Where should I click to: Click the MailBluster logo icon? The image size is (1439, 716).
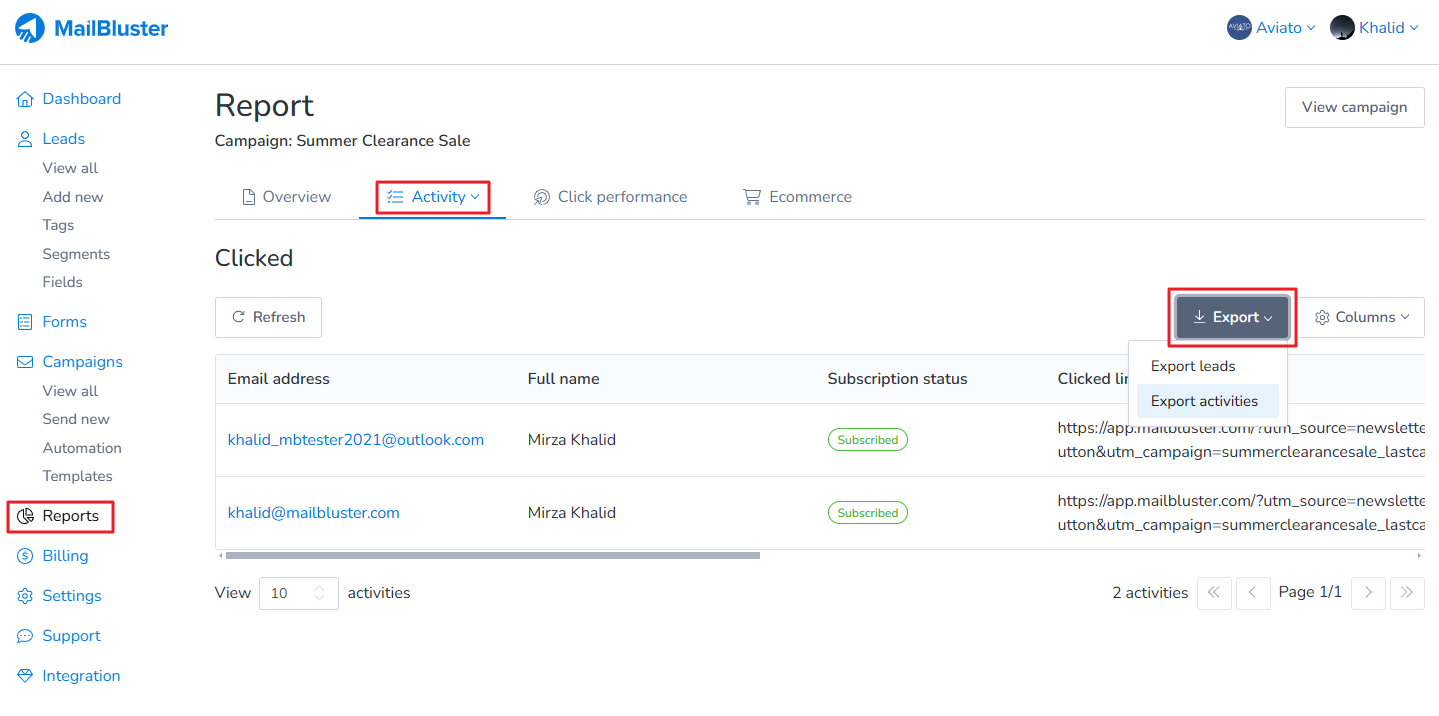point(30,28)
